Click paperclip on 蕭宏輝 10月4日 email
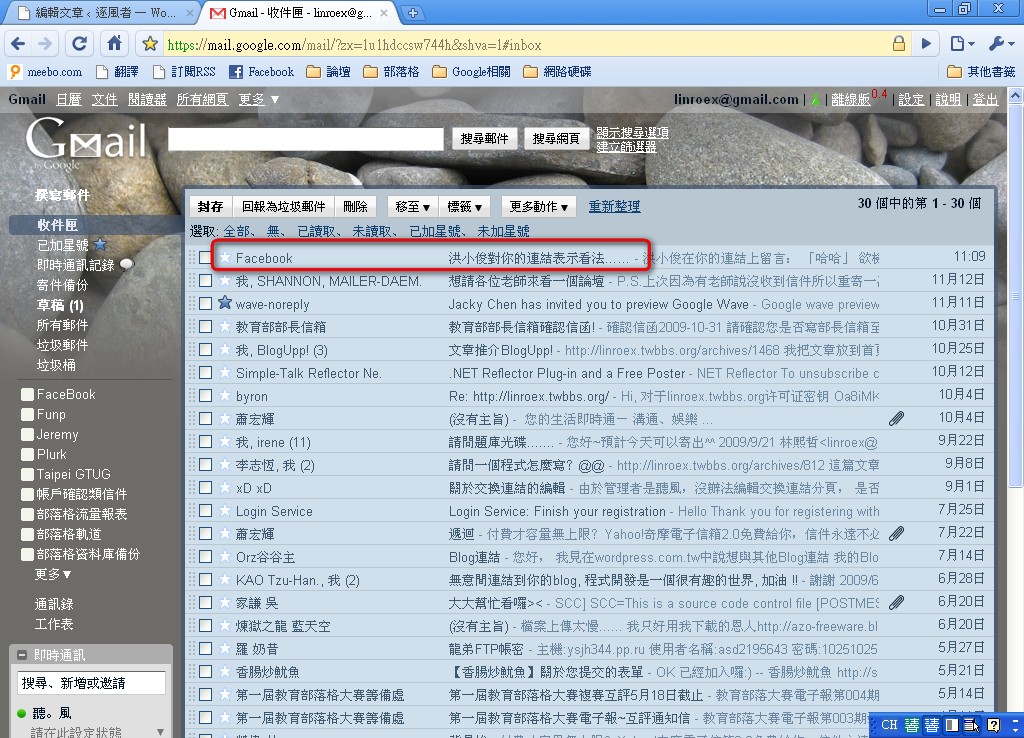 [x=897, y=419]
